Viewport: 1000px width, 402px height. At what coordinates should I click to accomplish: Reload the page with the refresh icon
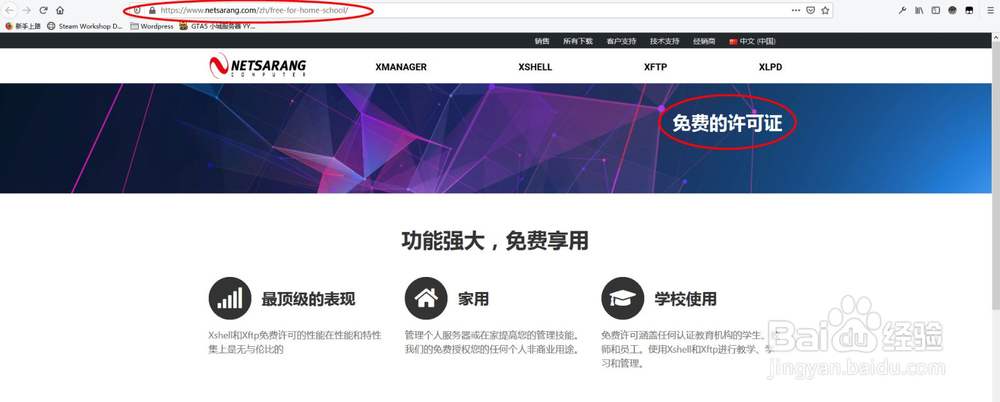tap(43, 10)
